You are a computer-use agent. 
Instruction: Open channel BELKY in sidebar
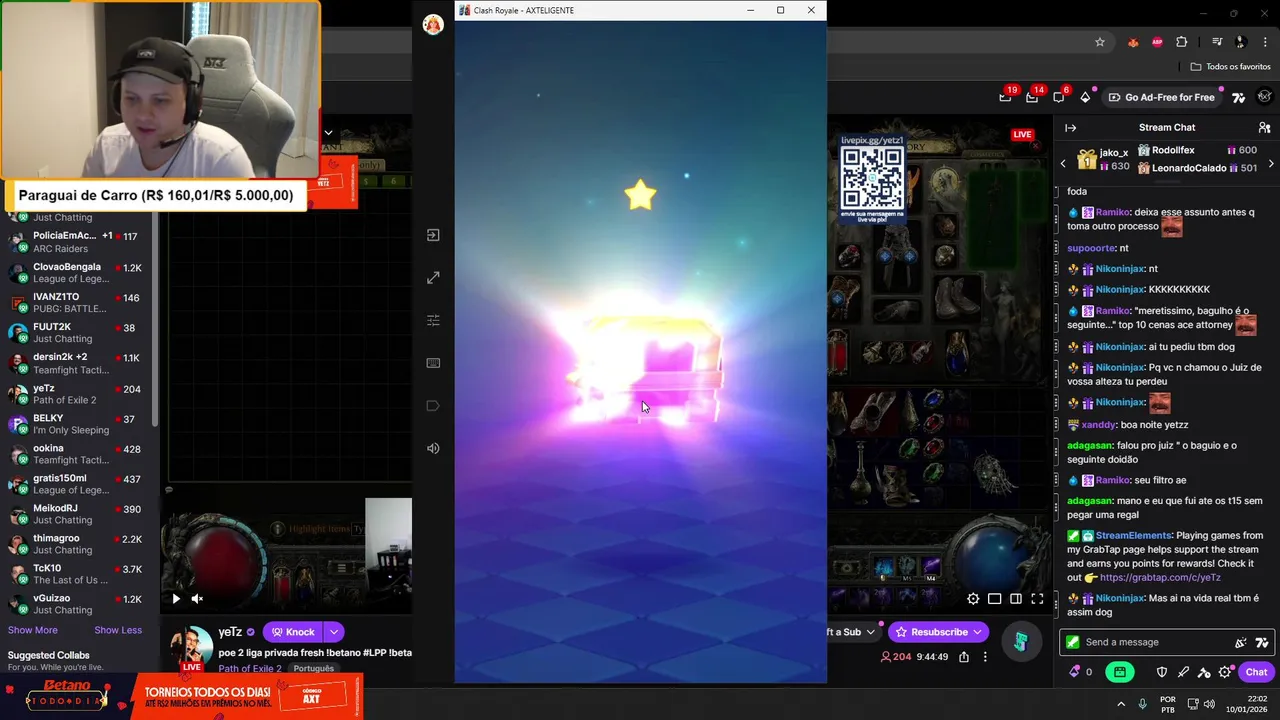pyautogui.click(x=78, y=424)
